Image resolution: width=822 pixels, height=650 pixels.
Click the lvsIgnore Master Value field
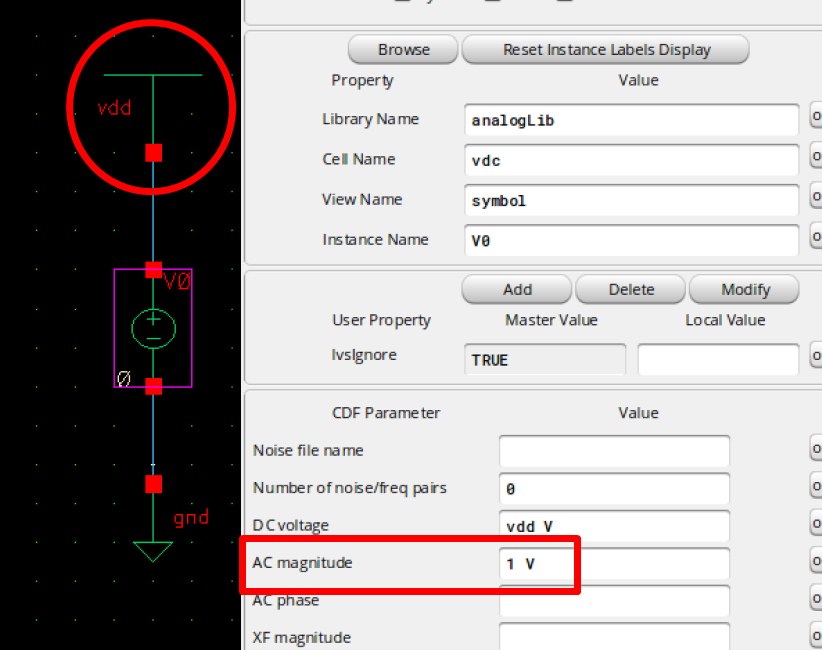(x=545, y=360)
